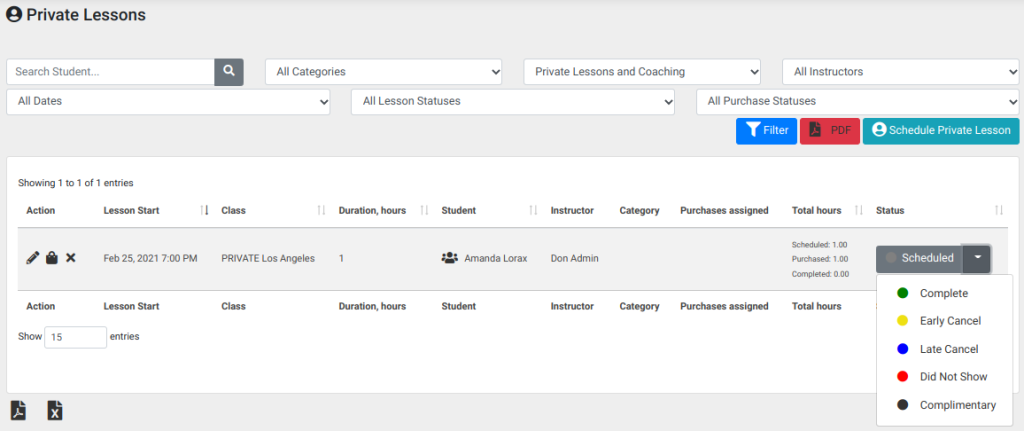
Task: Click the pencil edit icon for the lesson
Action: [x=33, y=258]
